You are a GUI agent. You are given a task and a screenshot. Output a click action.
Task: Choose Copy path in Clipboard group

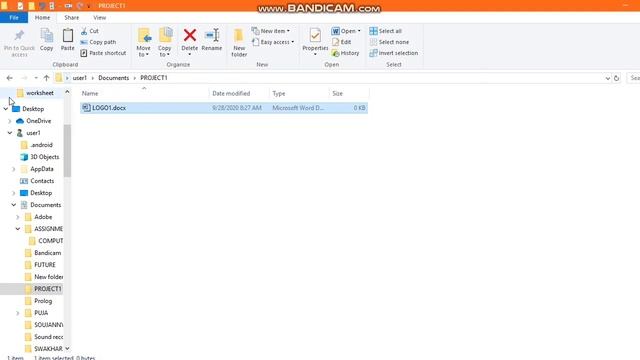pyautogui.click(x=98, y=42)
